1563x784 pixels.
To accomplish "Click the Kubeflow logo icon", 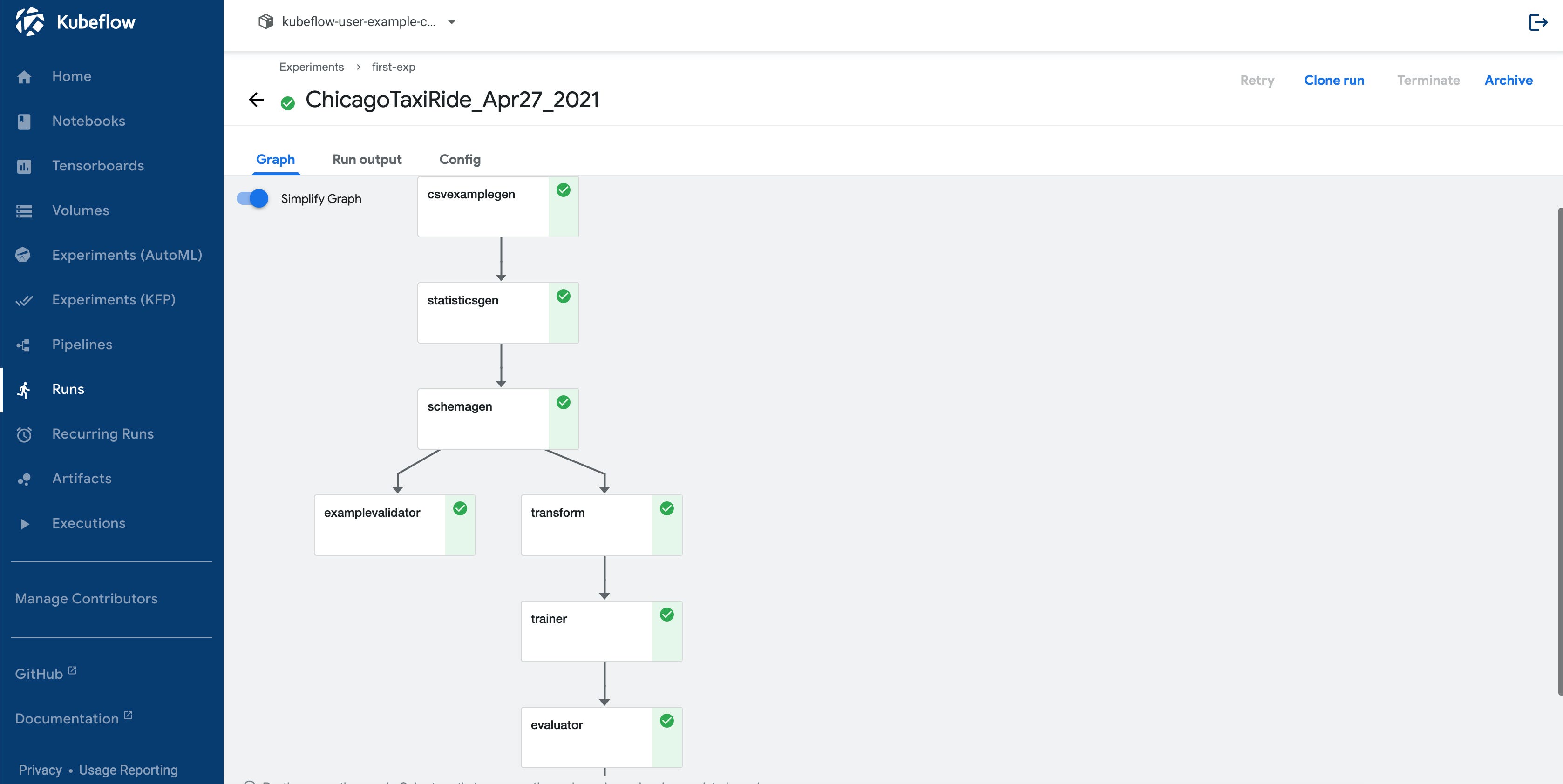I will 29,22.
